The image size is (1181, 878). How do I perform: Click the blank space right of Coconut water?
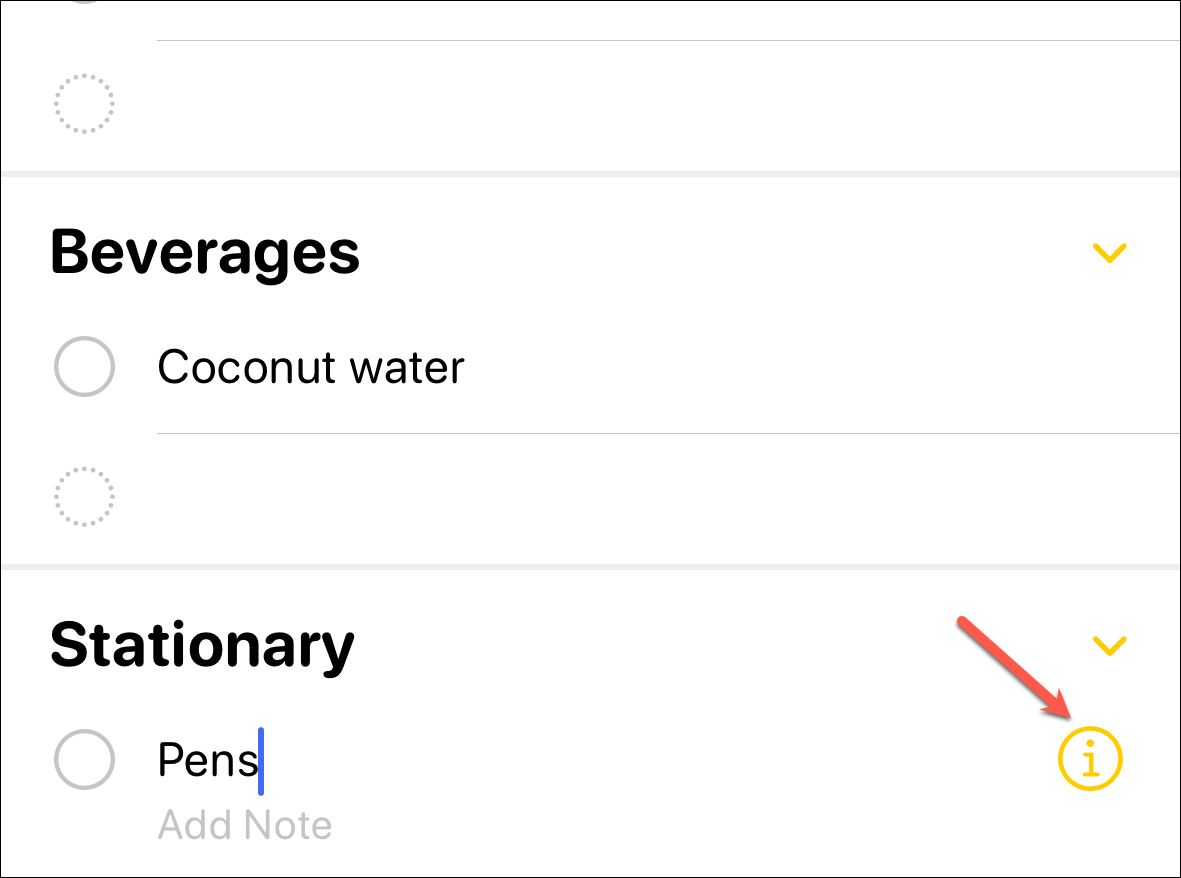800,367
